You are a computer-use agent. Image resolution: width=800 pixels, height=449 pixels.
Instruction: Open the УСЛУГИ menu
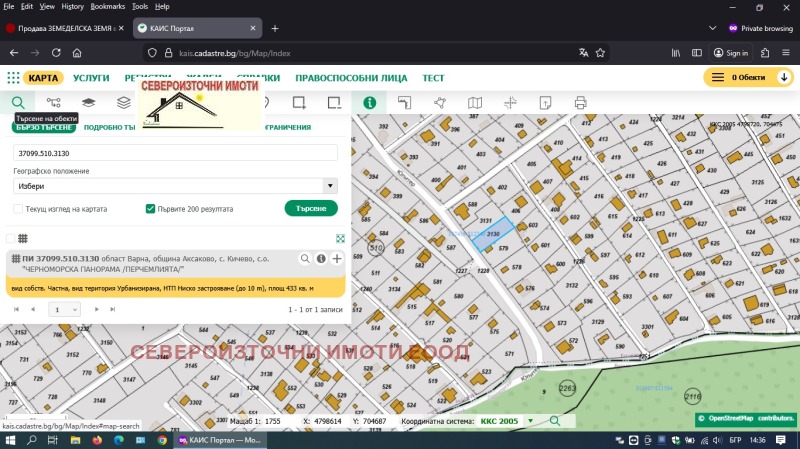[91, 77]
